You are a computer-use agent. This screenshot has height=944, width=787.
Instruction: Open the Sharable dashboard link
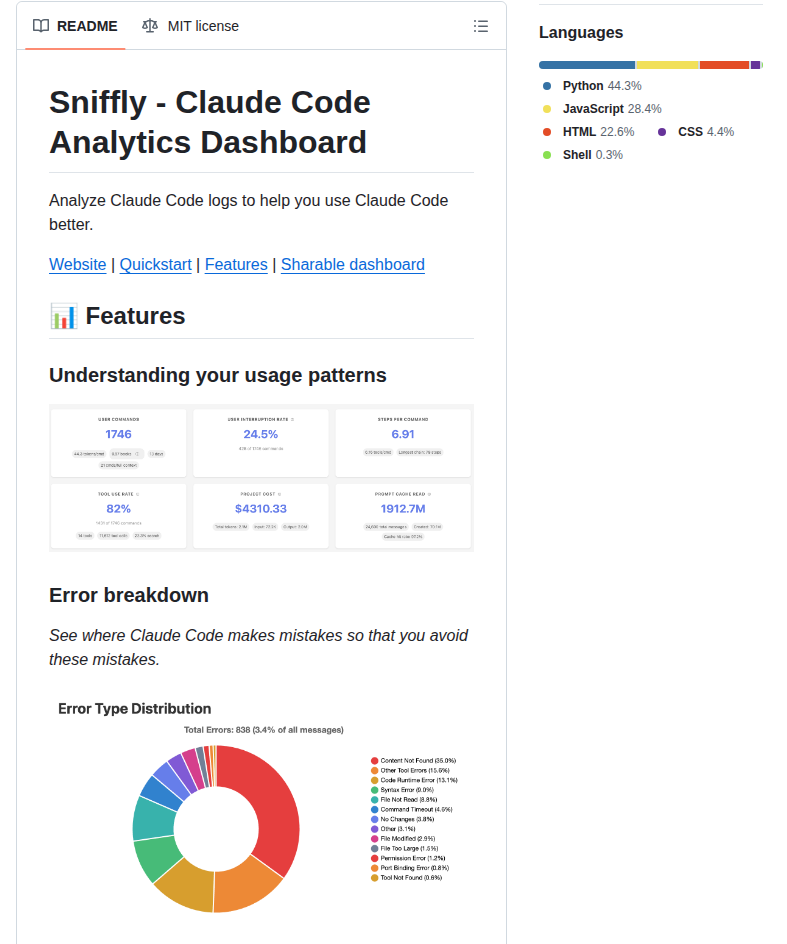tap(353, 264)
